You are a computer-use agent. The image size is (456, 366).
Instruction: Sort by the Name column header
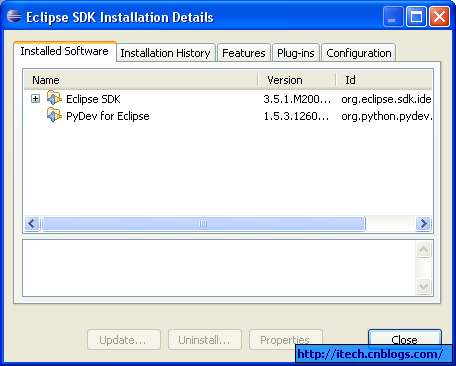[141, 80]
